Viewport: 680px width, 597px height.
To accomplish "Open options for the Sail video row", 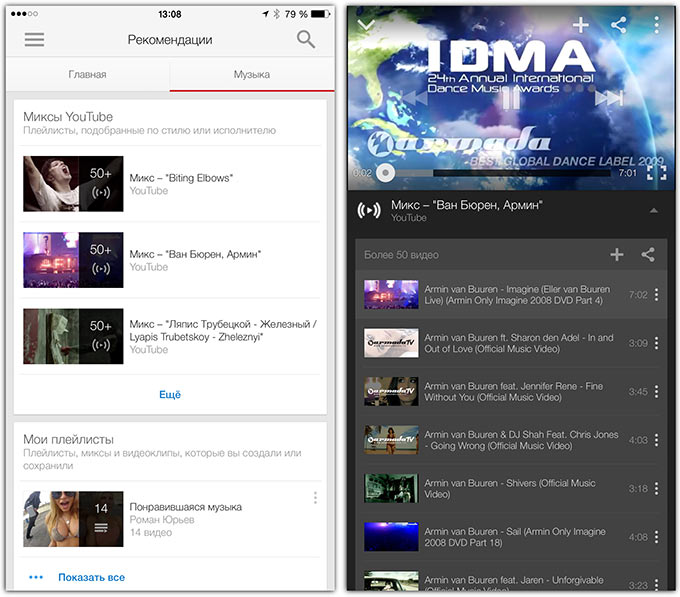I will point(657,537).
